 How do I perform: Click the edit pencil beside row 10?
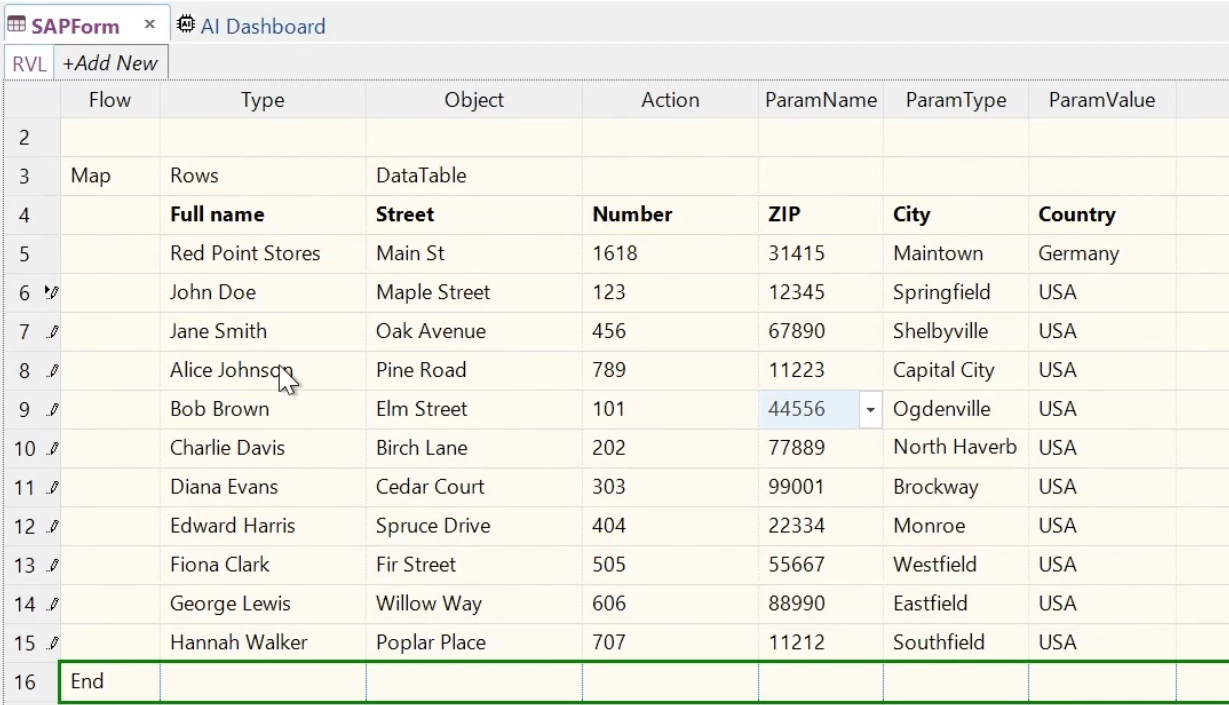click(53, 449)
